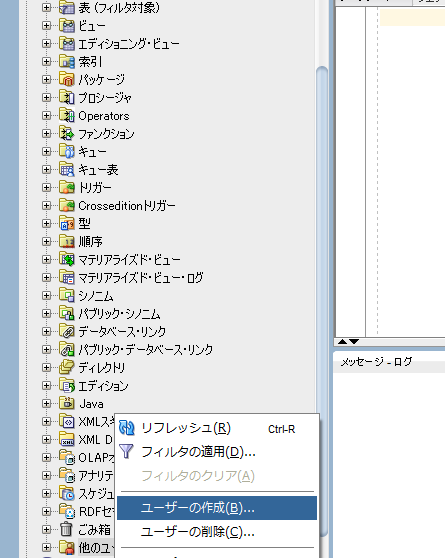This screenshot has width=445, height=558.
Task: Click the マテリアライズド・ビュー・ログ icon
Action: pos(67,278)
